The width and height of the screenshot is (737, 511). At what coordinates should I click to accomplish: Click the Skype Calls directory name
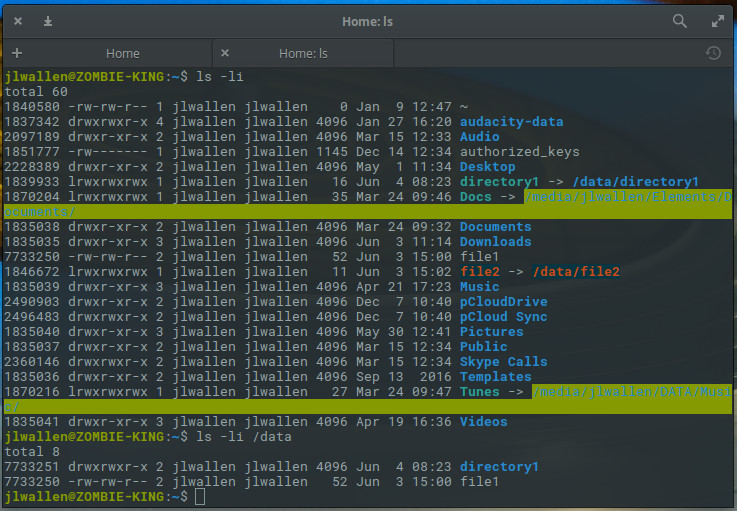click(x=503, y=361)
